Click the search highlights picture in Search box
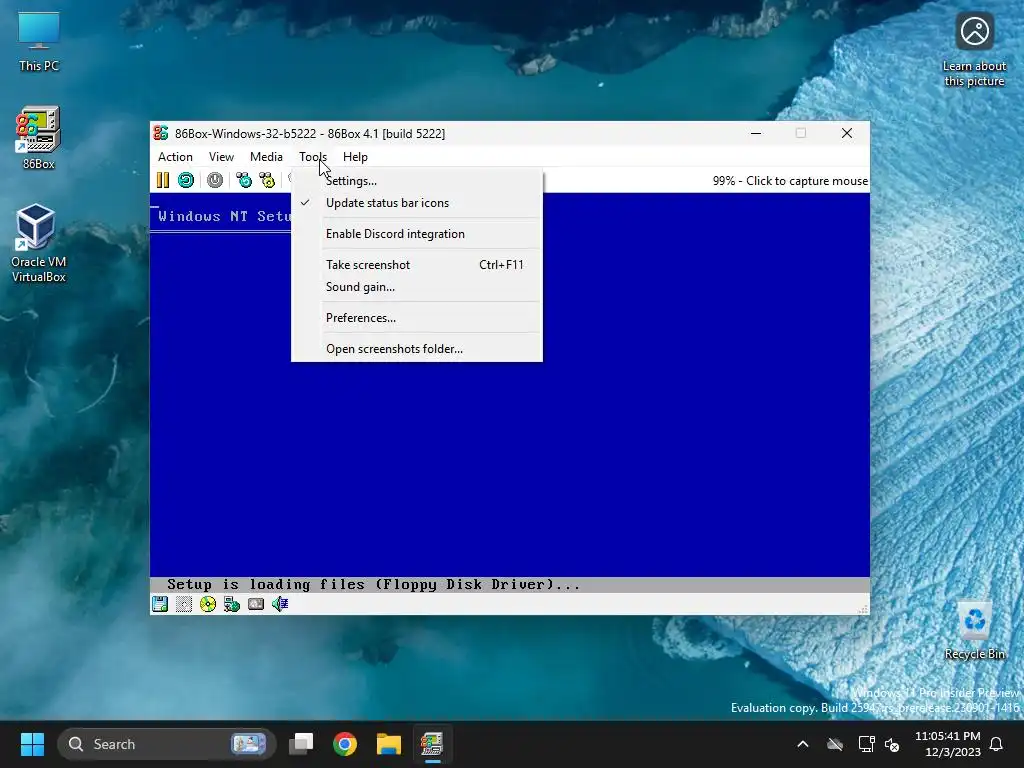 248,744
